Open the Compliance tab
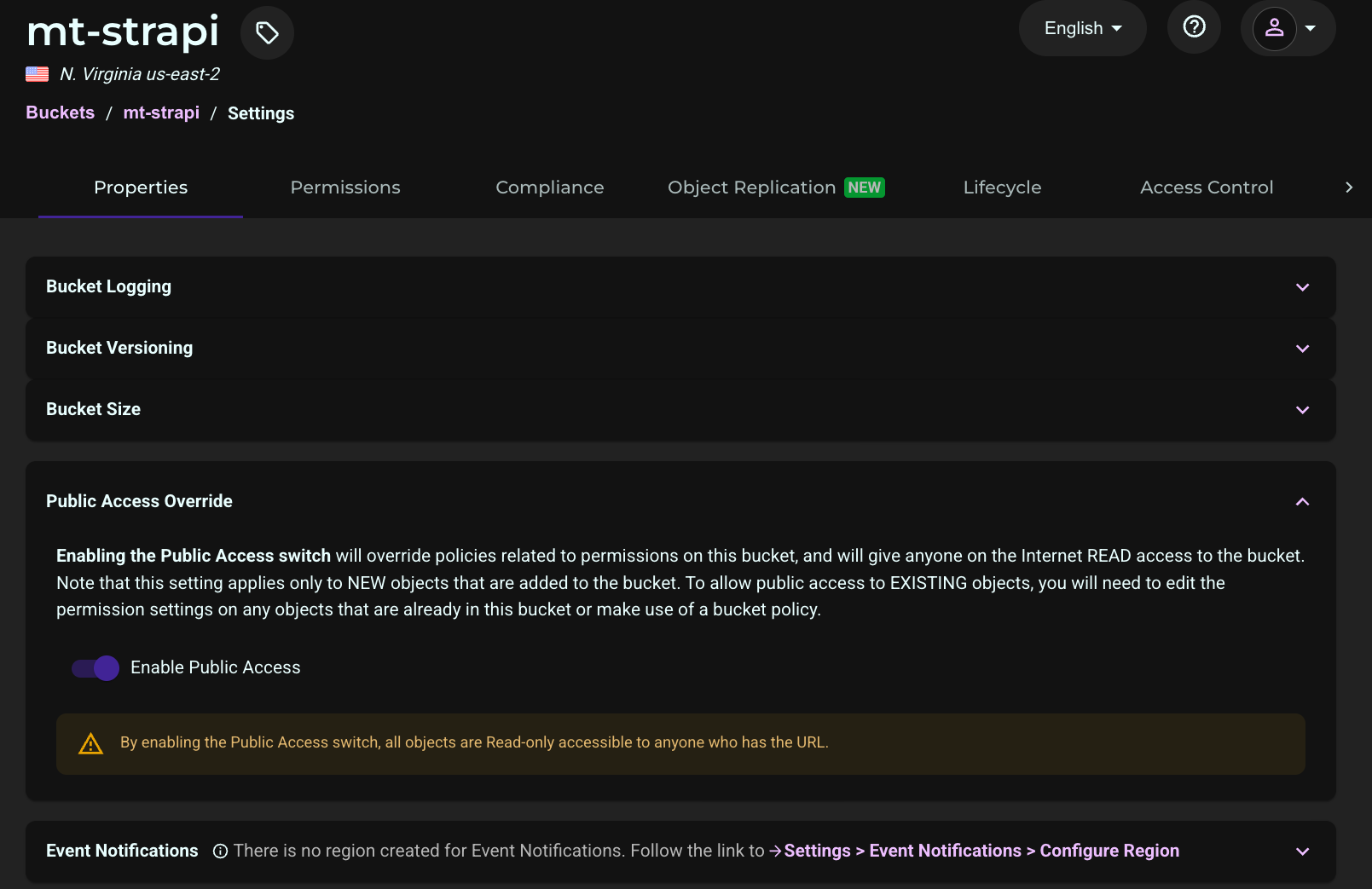The image size is (1372, 889). click(550, 188)
